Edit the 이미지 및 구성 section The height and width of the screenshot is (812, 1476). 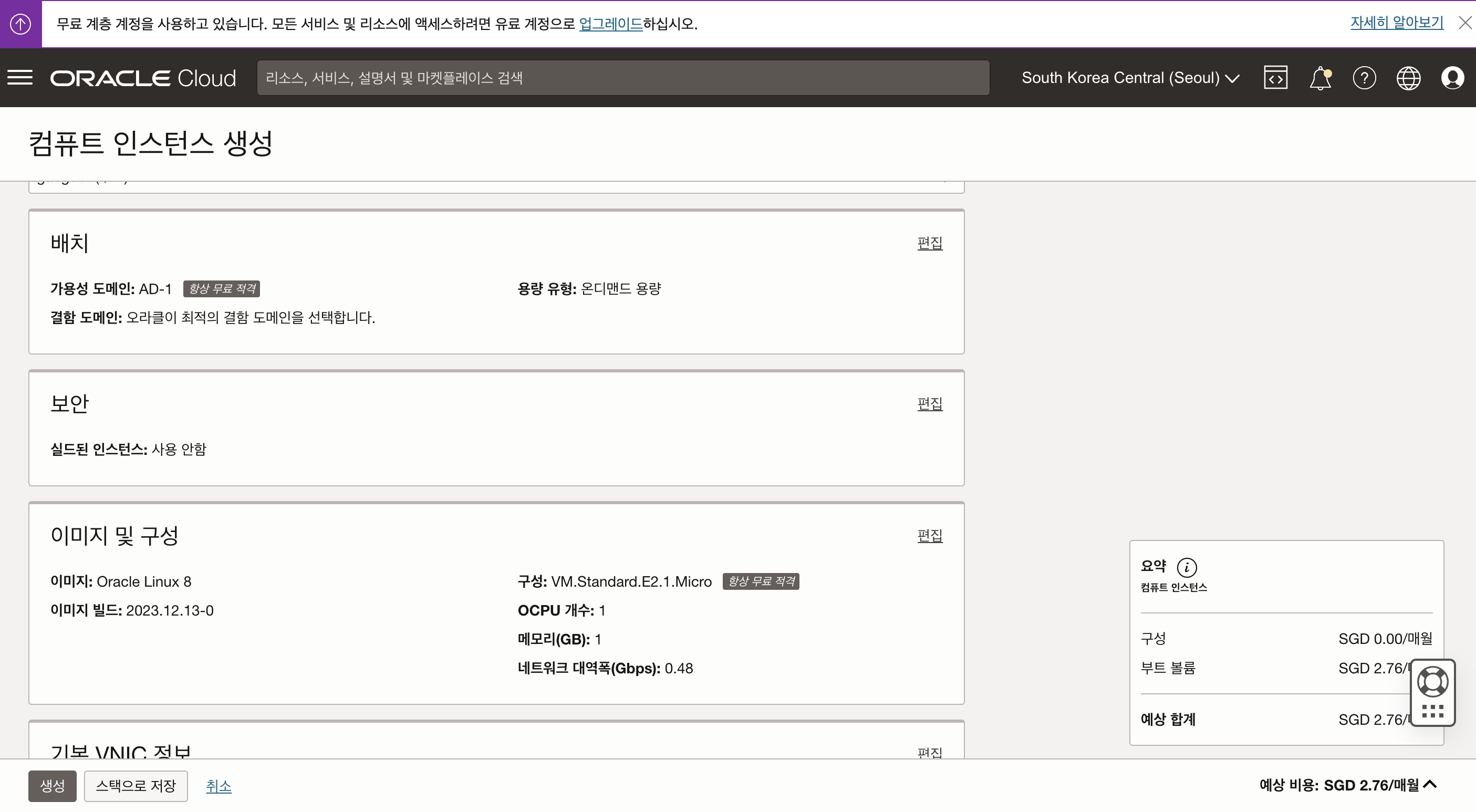pos(929,536)
